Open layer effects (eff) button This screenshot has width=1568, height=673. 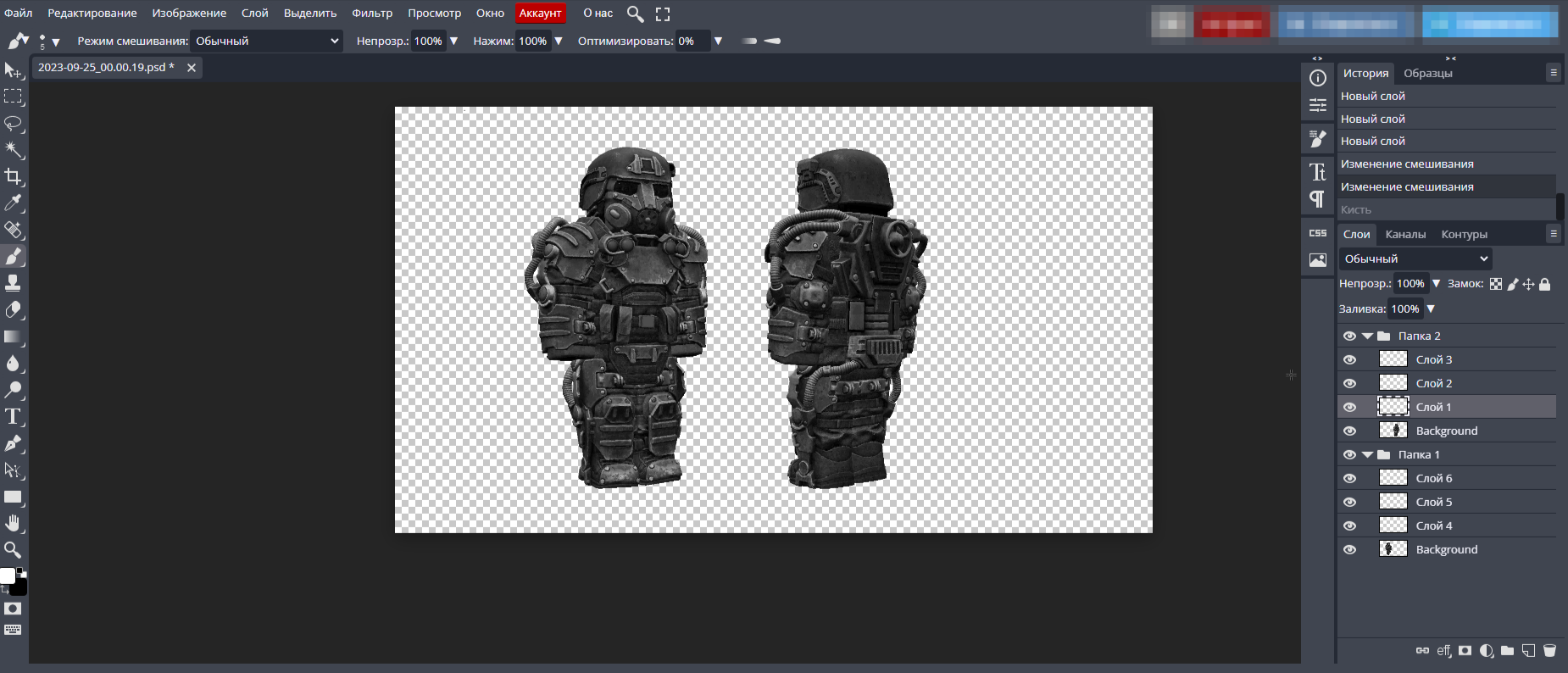click(1444, 650)
